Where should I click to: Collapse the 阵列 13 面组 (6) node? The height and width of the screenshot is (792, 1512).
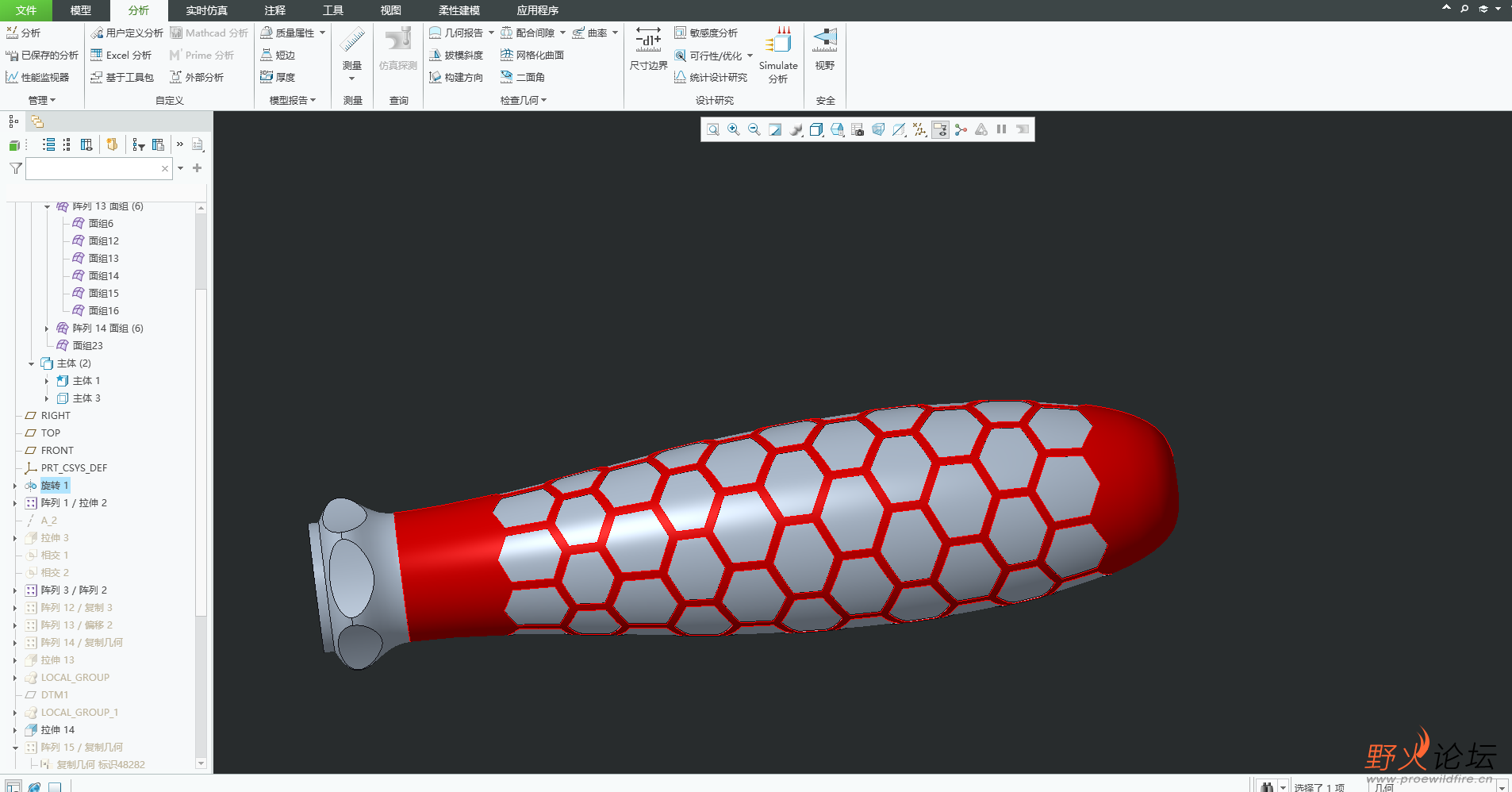tap(47, 206)
